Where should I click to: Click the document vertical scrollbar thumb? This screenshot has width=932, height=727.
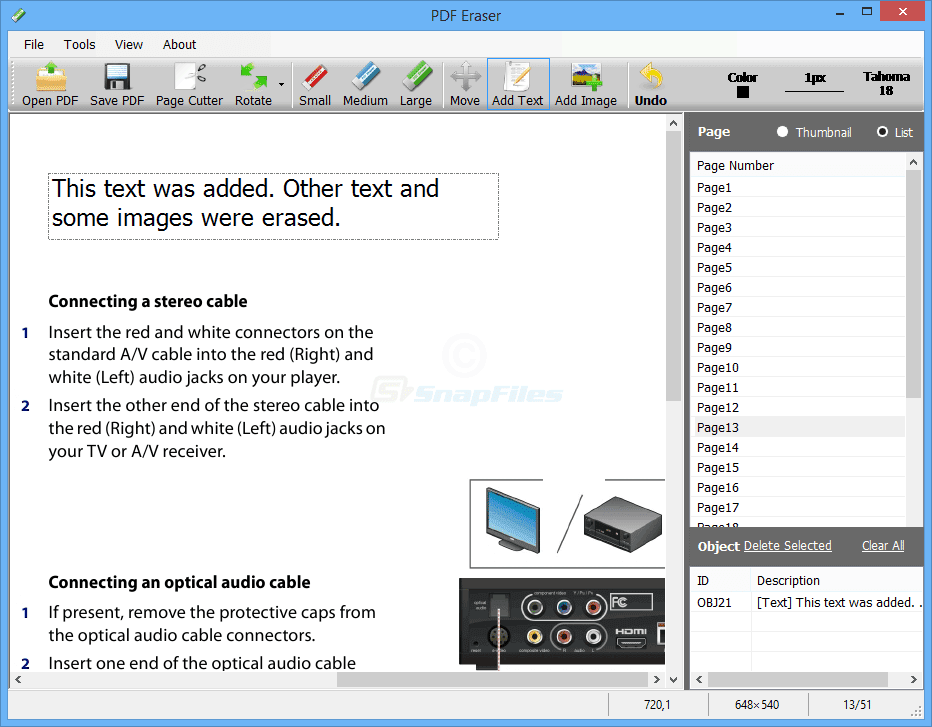click(x=673, y=266)
